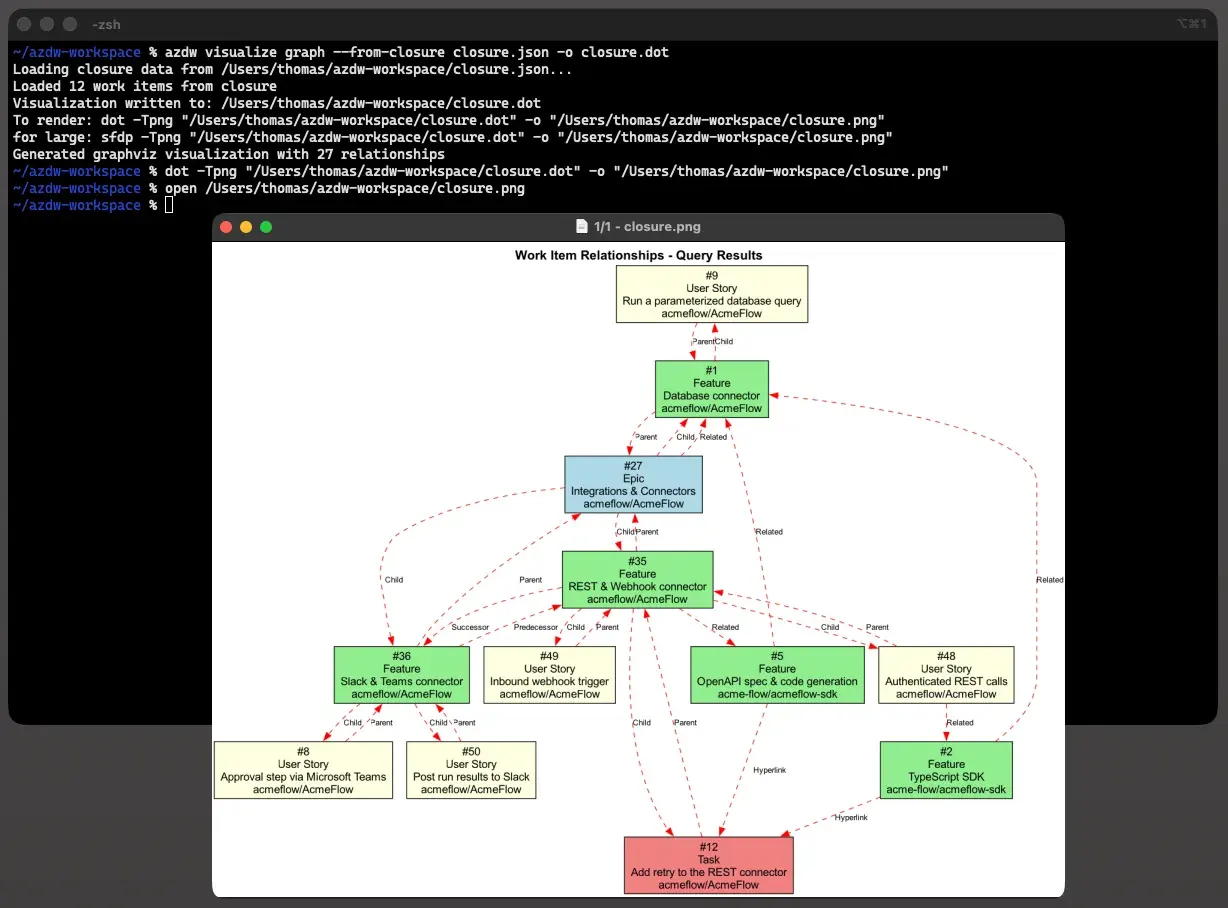Click the 1/1 - closure.png window title
This screenshot has height=908, width=1228.
tap(647, 227)
